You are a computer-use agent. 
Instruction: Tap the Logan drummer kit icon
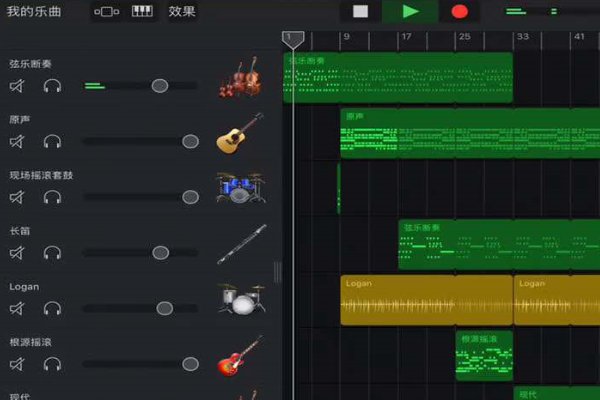[x=240, y=299]
